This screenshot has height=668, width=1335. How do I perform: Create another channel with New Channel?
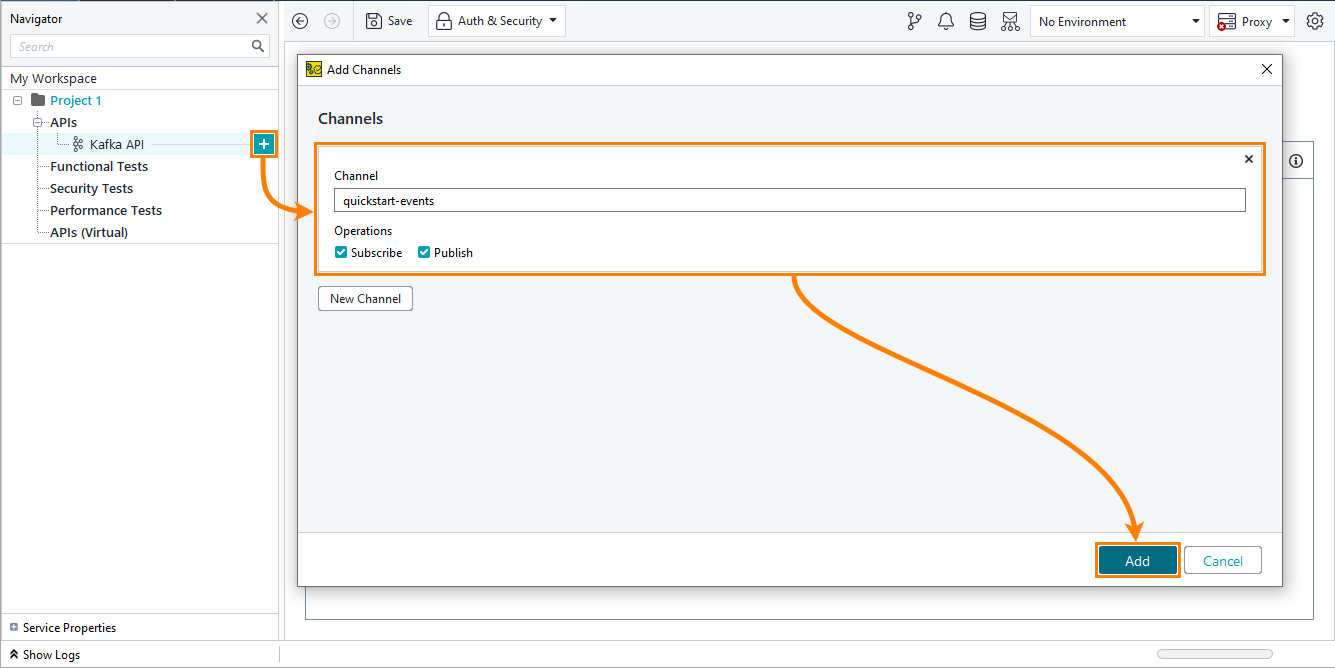coord(365,298)
